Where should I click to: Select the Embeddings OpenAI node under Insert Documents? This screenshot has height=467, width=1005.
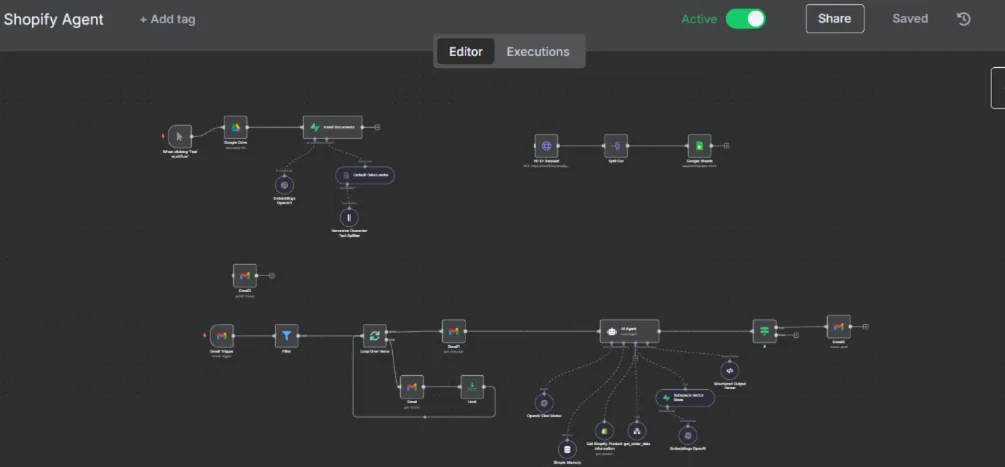coord(285,186)
